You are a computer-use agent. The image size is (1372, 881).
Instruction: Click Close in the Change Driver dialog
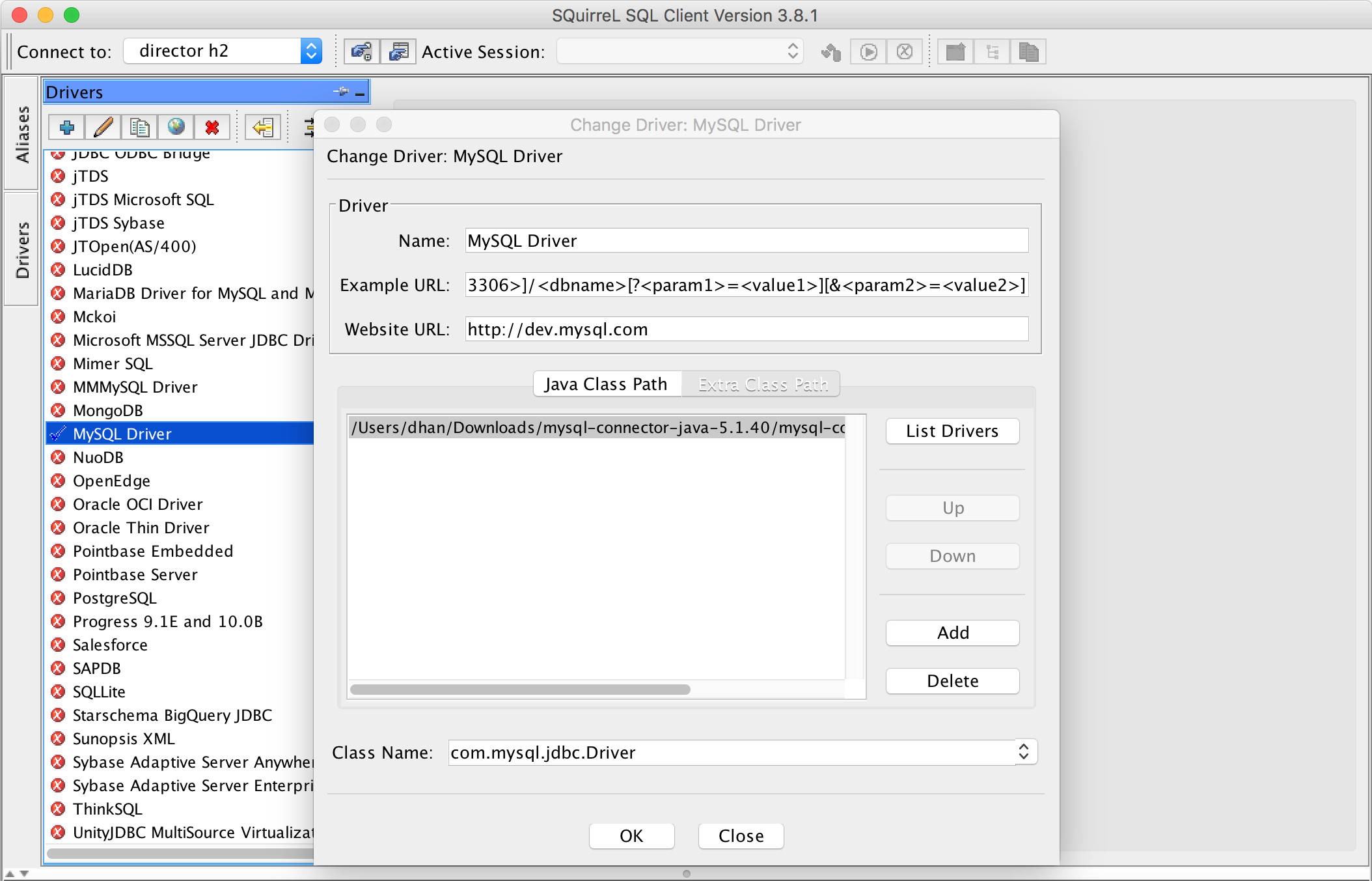tap(741, 836)
